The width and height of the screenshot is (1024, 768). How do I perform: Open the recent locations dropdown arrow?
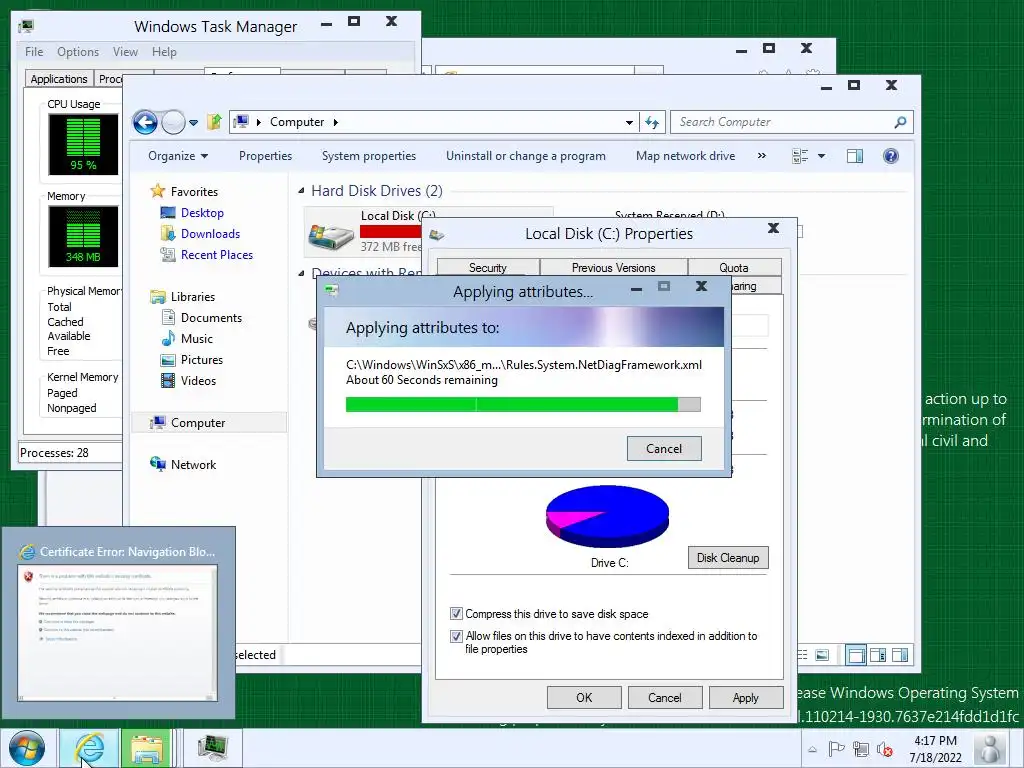pos(193,122)
